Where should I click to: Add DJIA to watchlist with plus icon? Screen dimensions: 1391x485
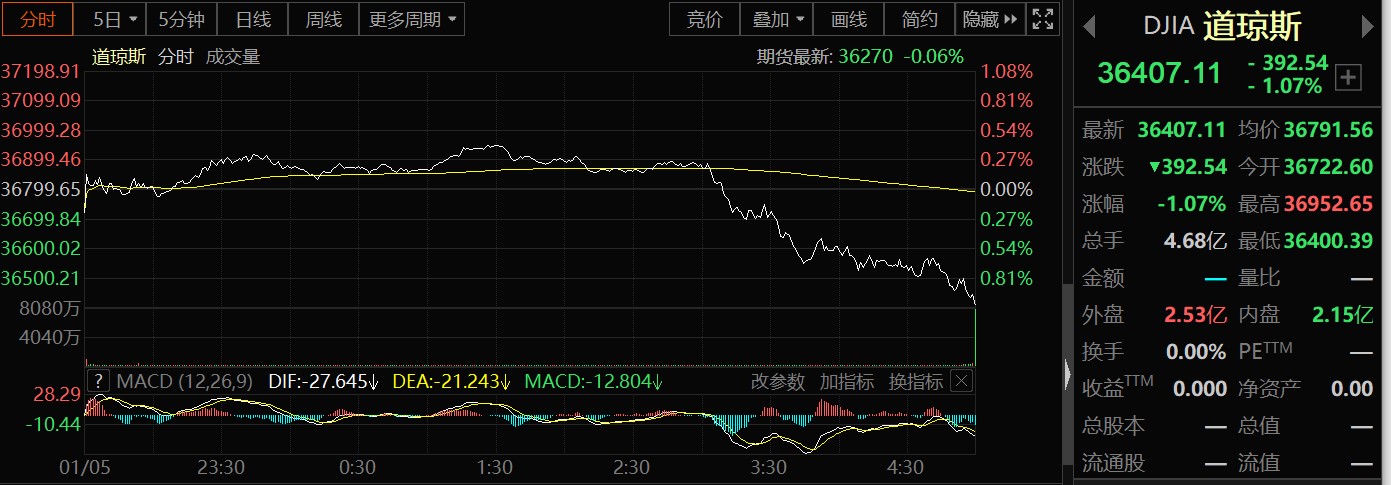(x=1348, y=77)
